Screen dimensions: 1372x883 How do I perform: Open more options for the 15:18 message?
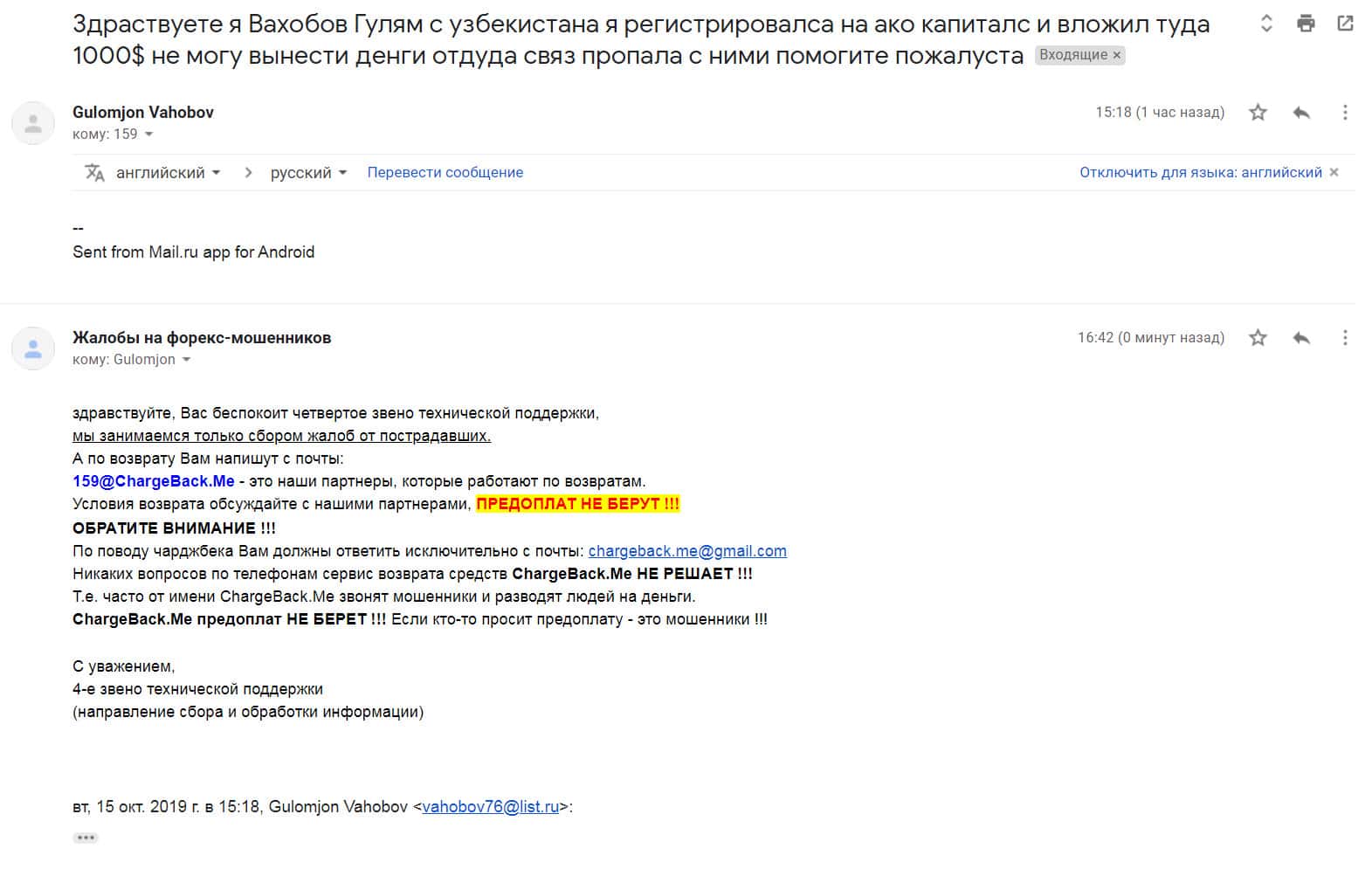coord(1345,113)
